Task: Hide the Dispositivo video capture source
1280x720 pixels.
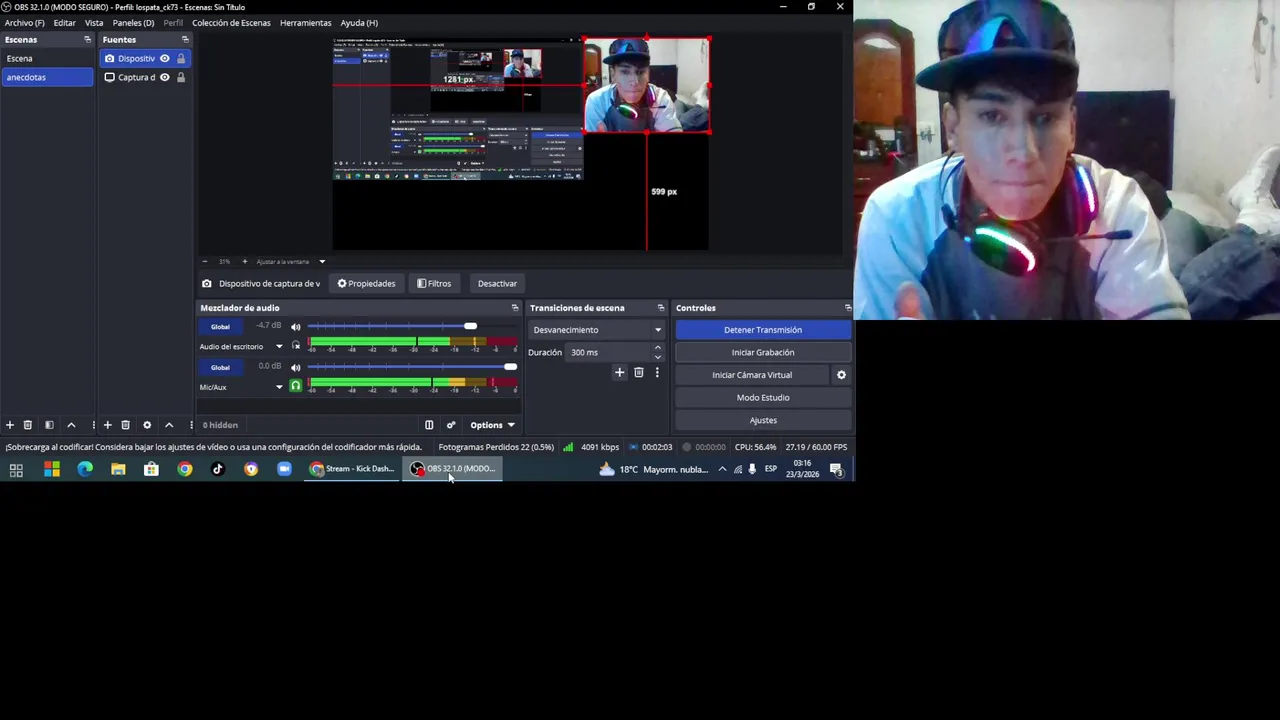Action: pos(165,58)
